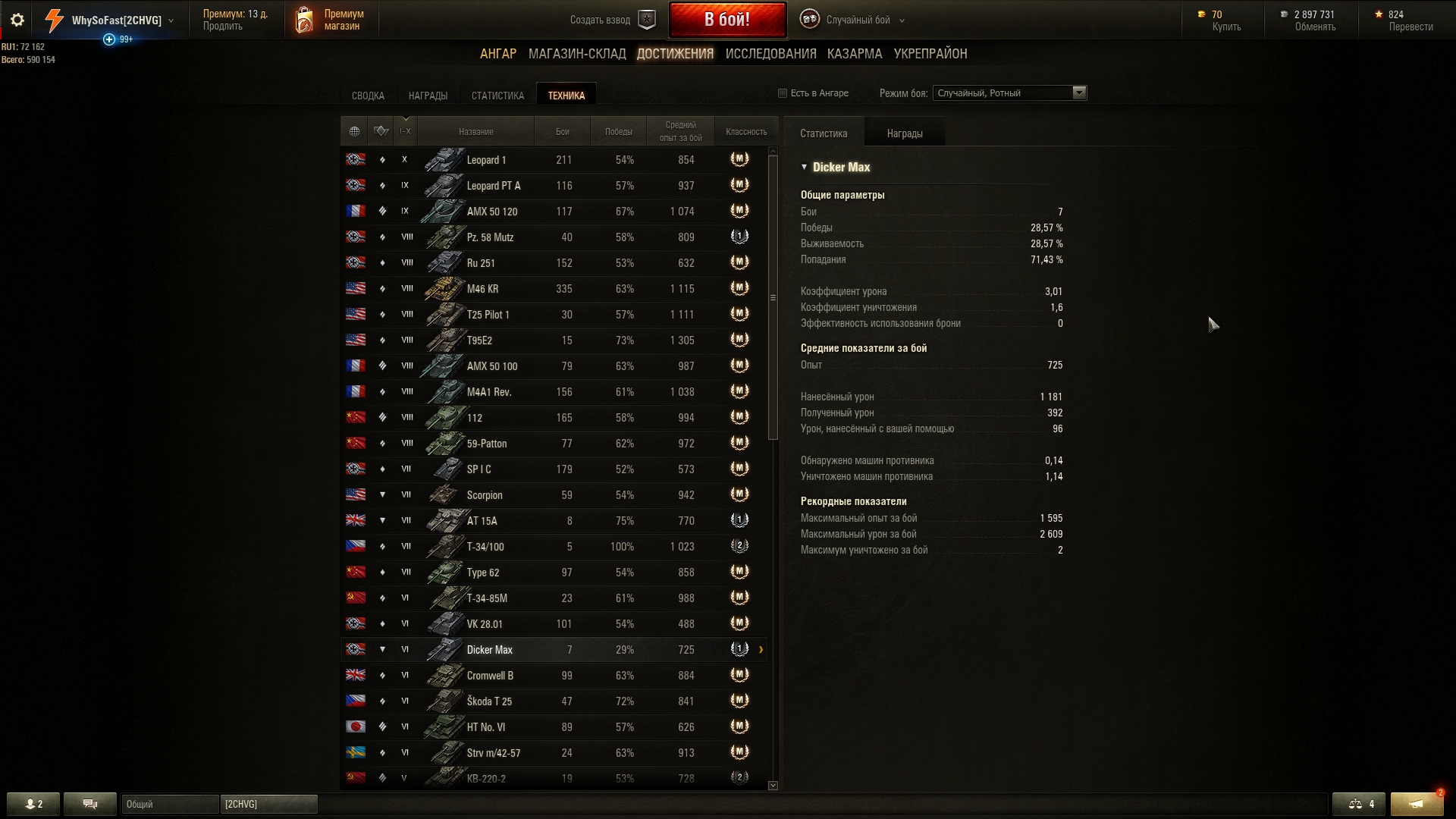Open the settings gear menu
The height and width of the screenshot is (819, 1456).
coord(17,20)
